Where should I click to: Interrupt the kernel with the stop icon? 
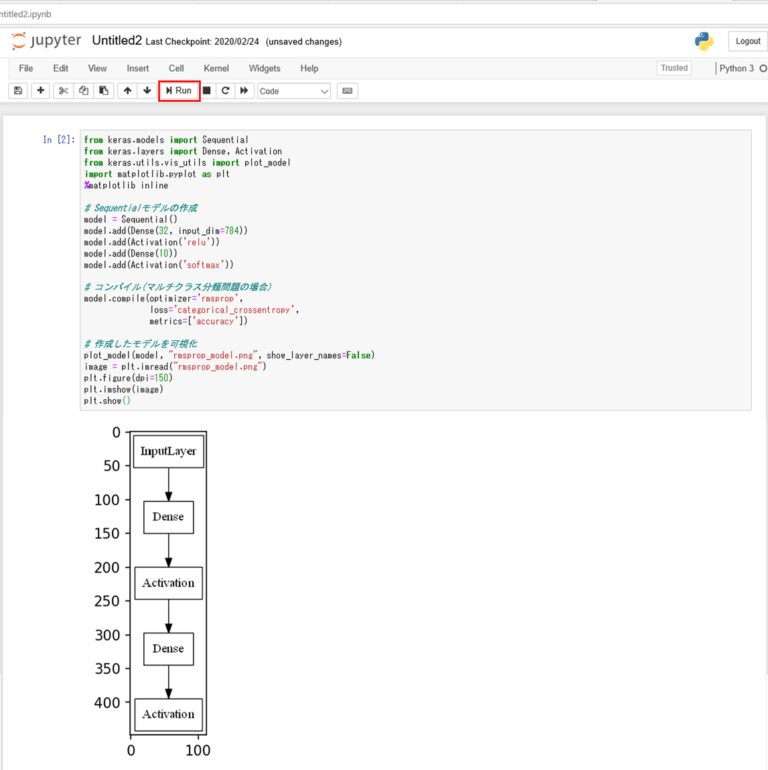point(207,91)
